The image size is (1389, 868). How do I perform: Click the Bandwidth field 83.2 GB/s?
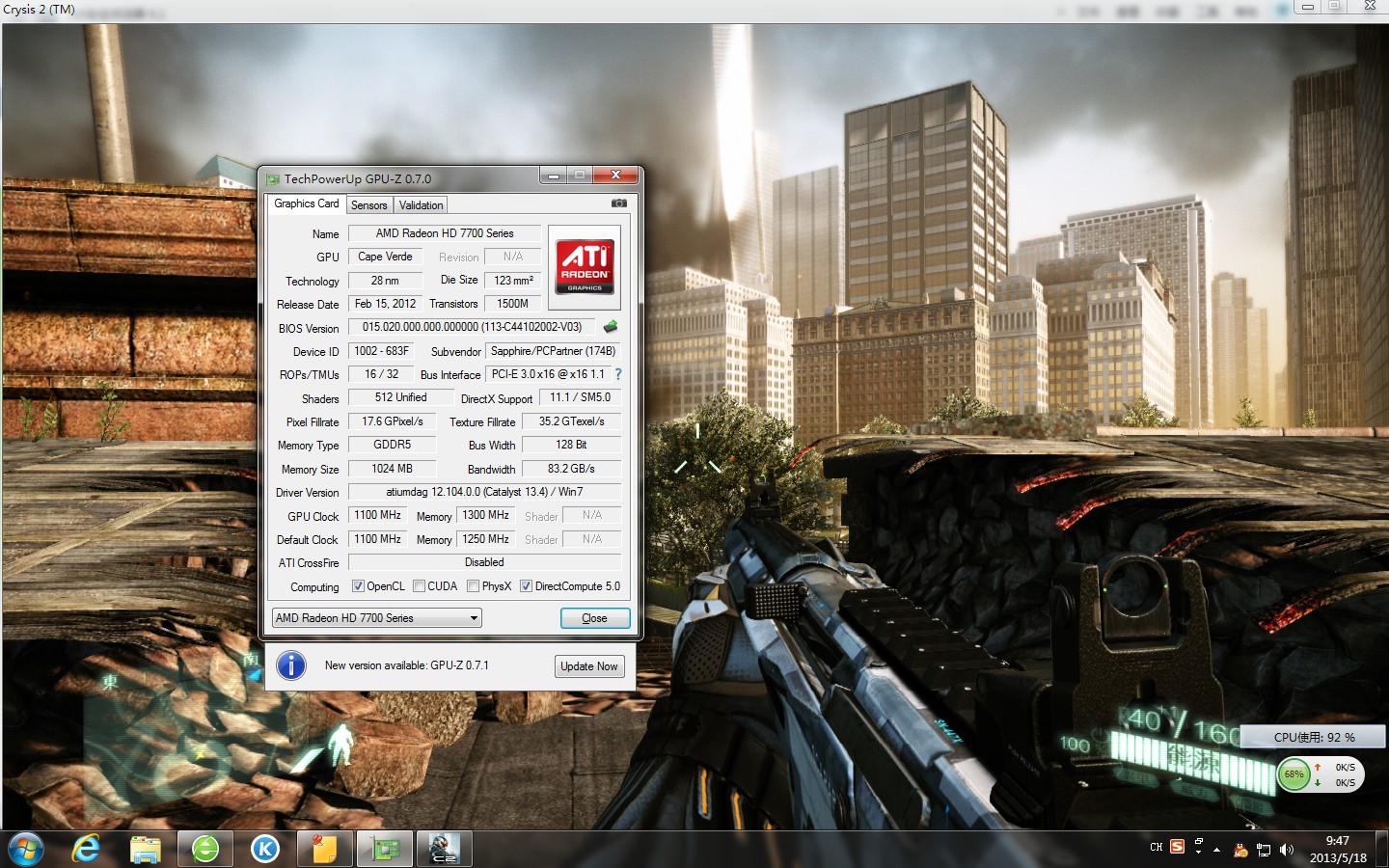[x=571, y=469]
